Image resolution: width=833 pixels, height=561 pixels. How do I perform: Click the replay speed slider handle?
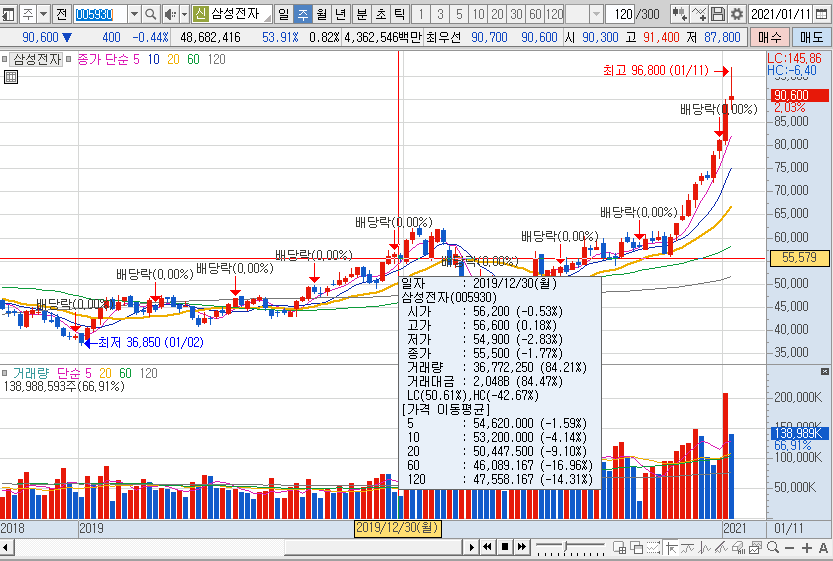[565, 546]
